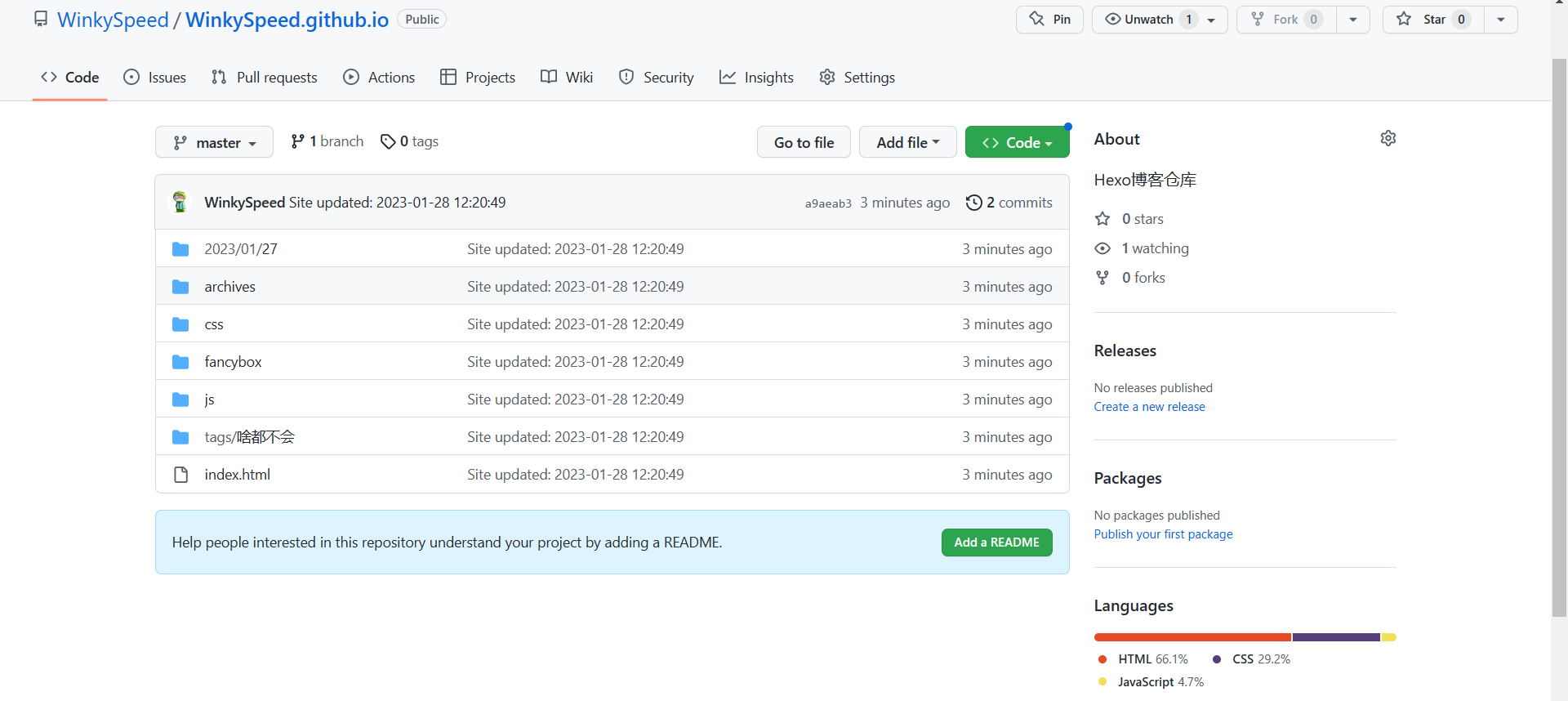Expand the green Code dropdown

click(x=1017, y=142)
